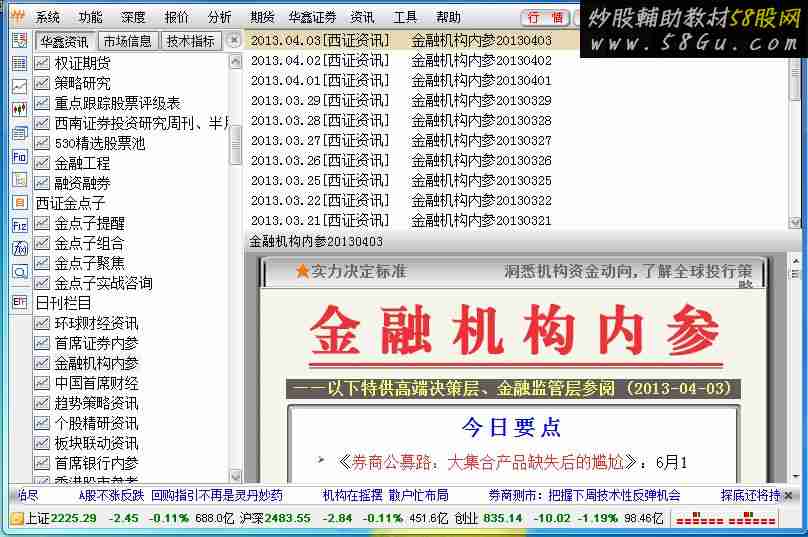Click the 西证金点子 group header
The width and height of the screenshot is (808, 537).
[70, 204]
